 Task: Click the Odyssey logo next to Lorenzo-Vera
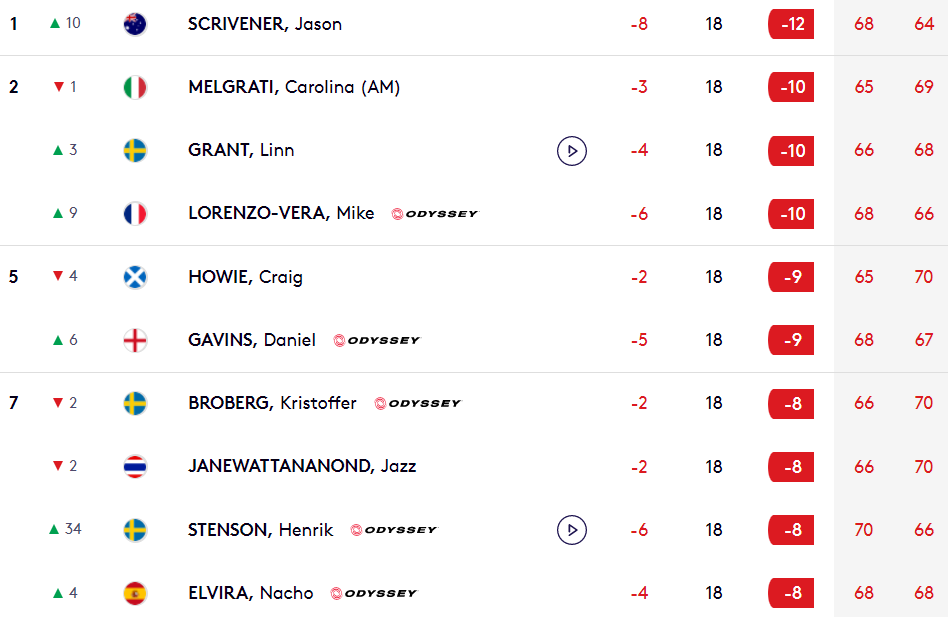tap(435, 214)
